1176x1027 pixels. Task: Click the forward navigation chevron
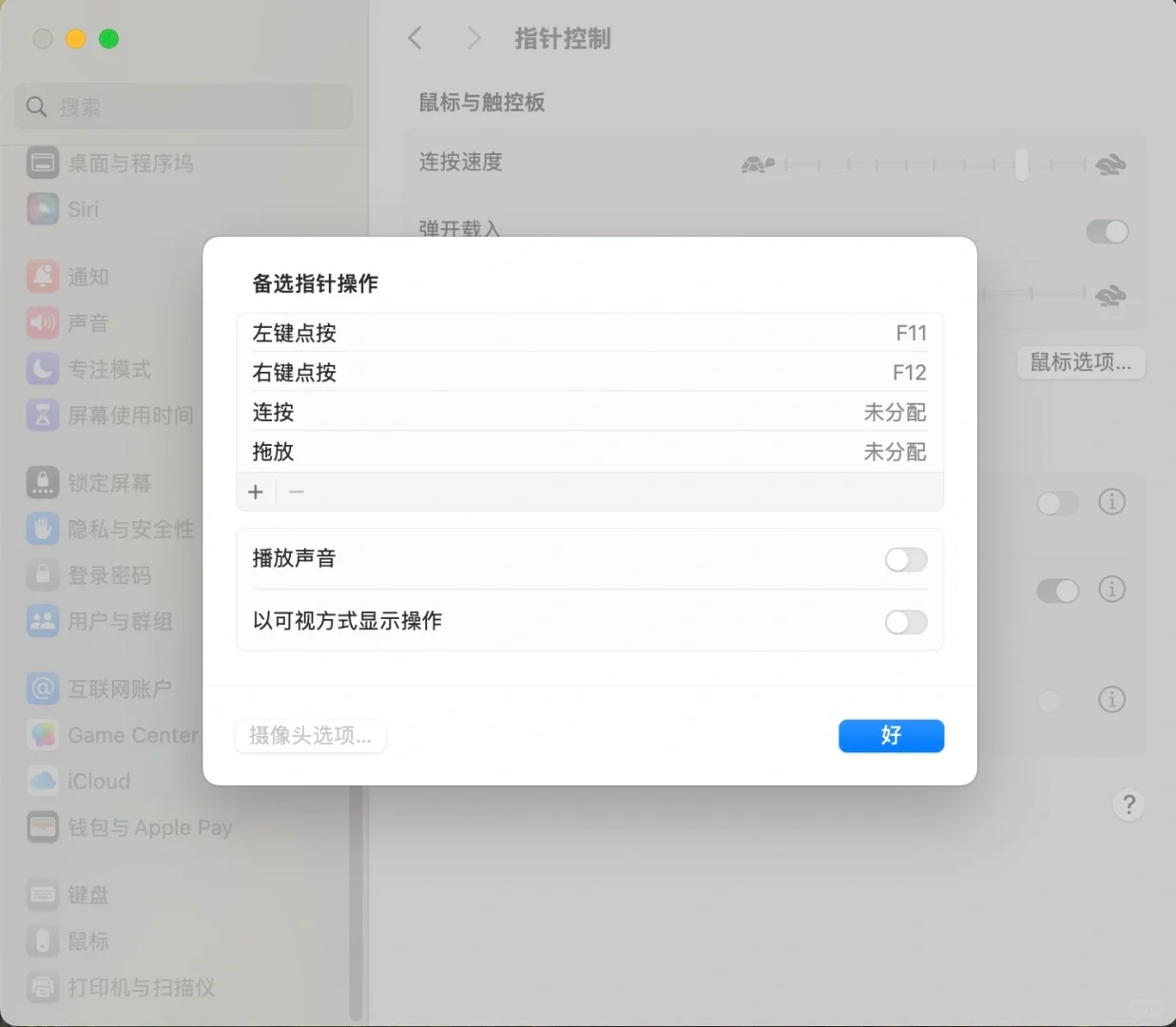tap(473, 38)
